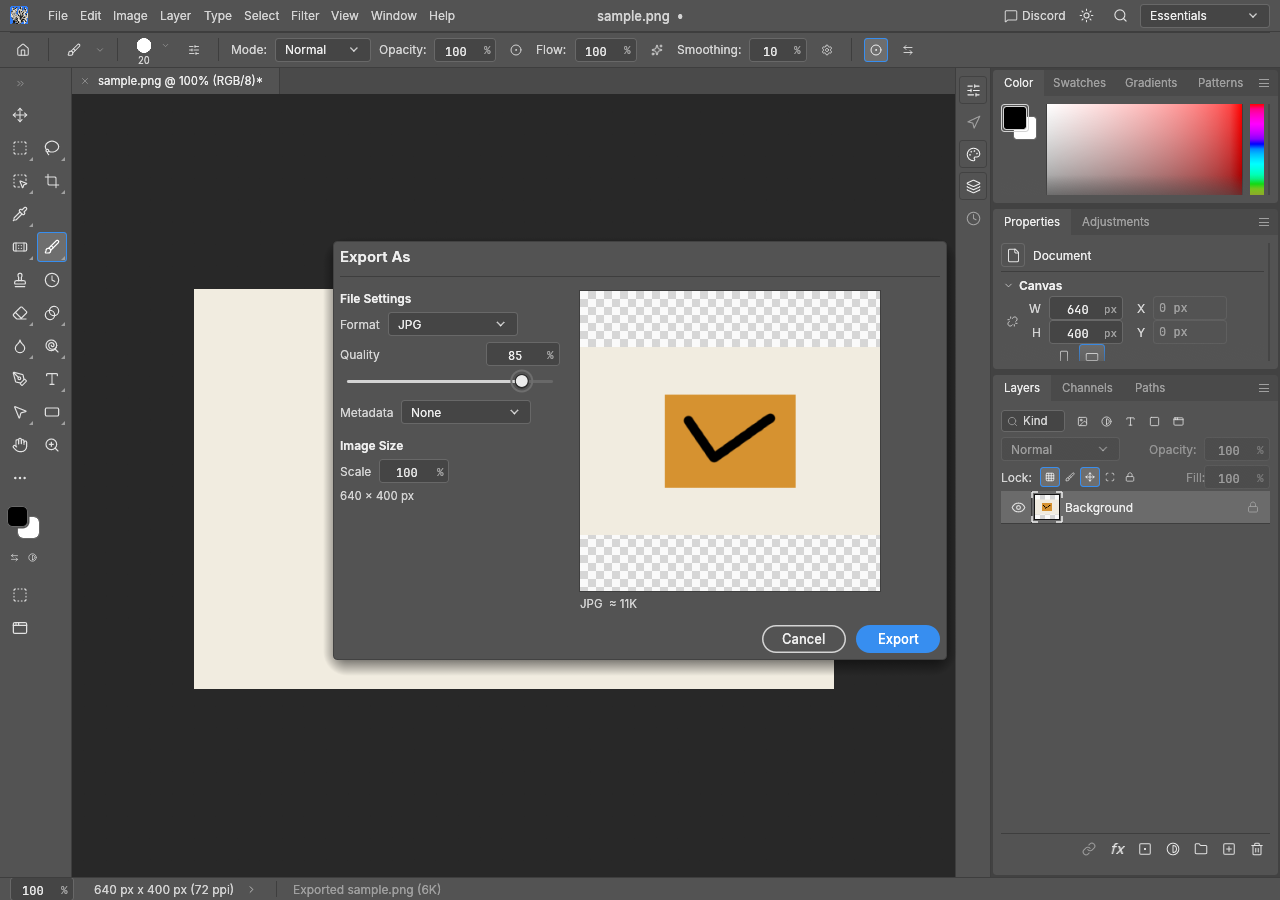This screenshot has height=900, width=1280.
Task: Select the Move tool
Action: coord(20,115)
